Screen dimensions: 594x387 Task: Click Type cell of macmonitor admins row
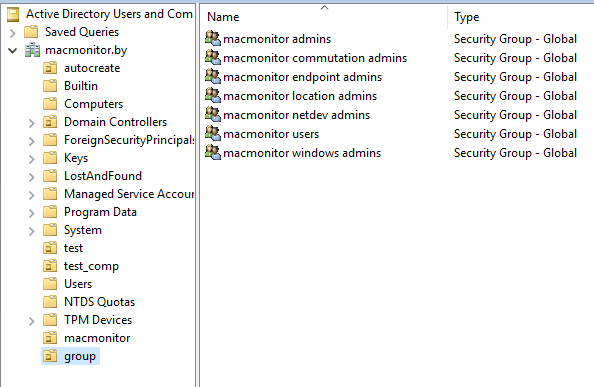point(515,39)
